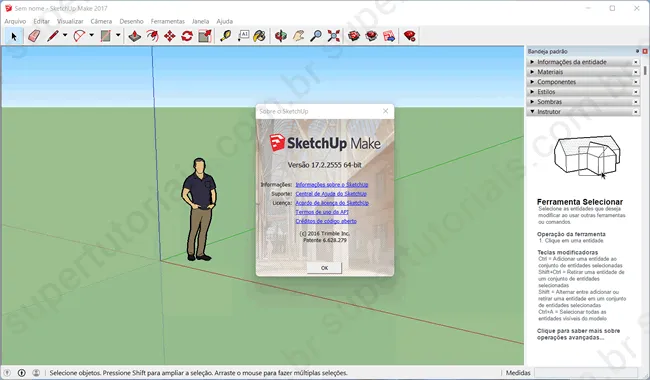This screenshot has height=380, width=650.
Task: Close the Sombras panel
Action: click(635, 102)
